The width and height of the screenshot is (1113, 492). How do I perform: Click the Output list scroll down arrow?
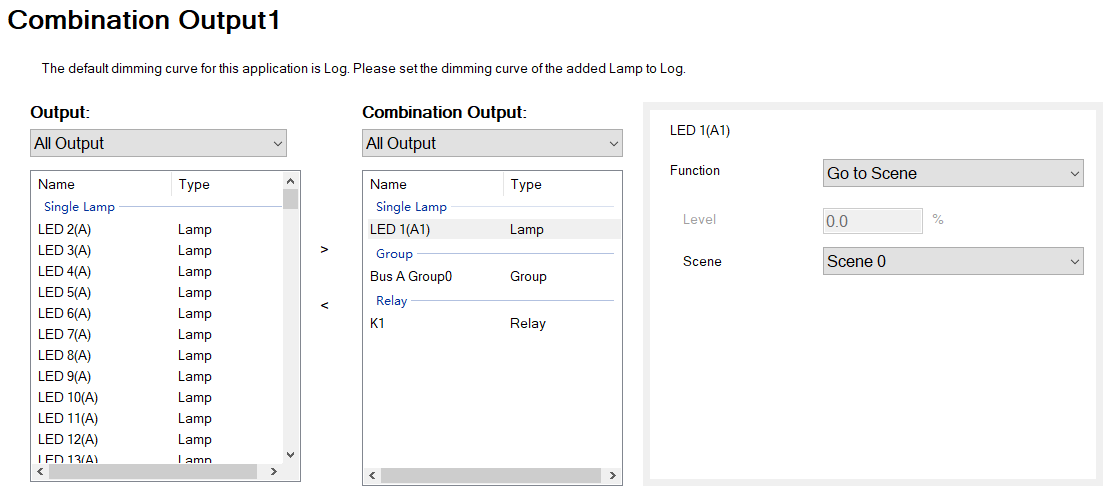click(291, 454)
